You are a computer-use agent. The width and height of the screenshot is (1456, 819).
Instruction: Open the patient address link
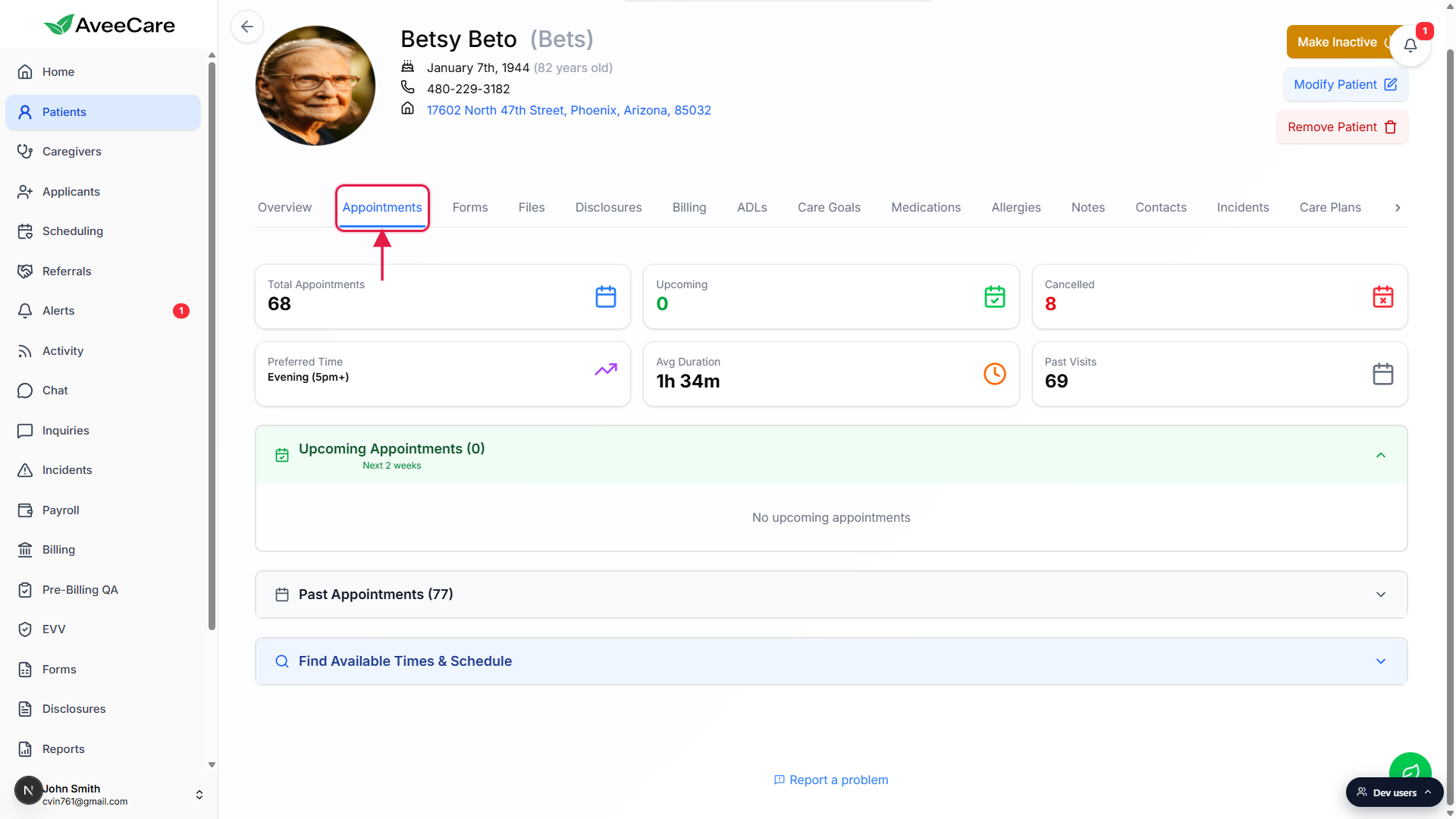click(x=569, y=110)
